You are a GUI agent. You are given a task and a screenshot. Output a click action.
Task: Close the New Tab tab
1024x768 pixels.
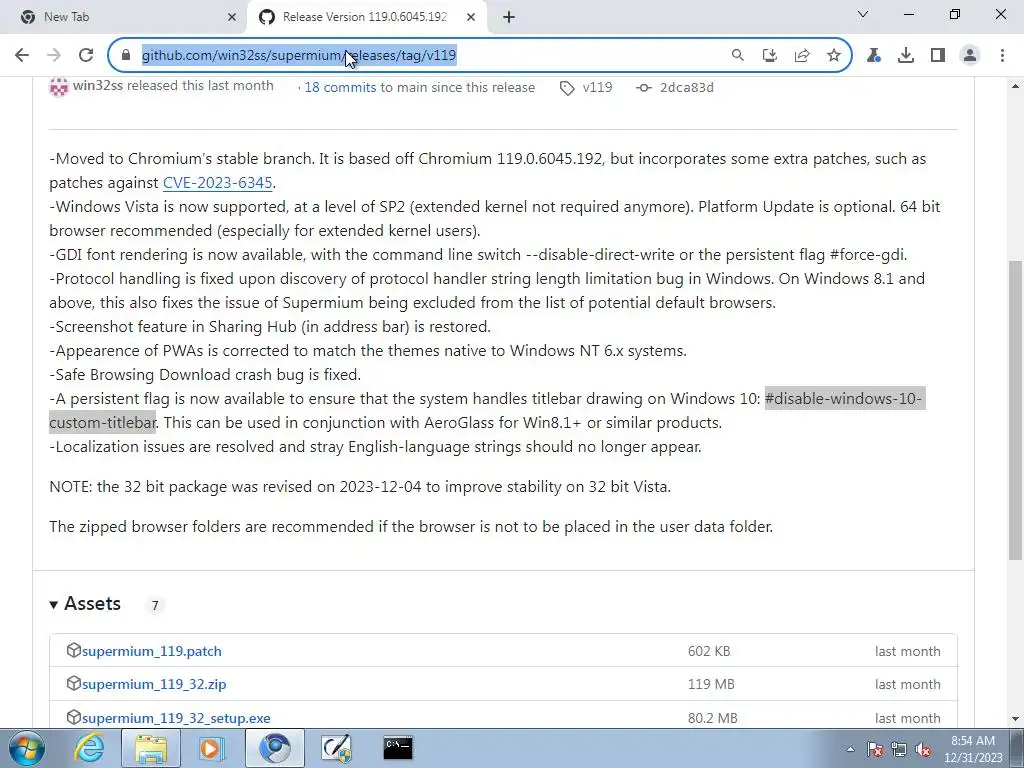pos(232,17)
